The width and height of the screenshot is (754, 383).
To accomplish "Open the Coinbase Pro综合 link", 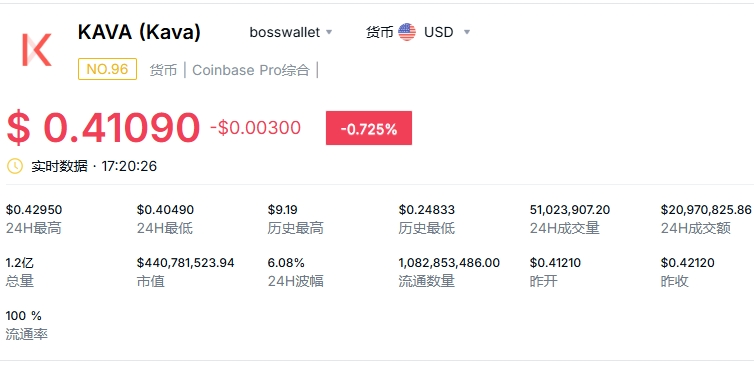I will [x=251, y=70].
